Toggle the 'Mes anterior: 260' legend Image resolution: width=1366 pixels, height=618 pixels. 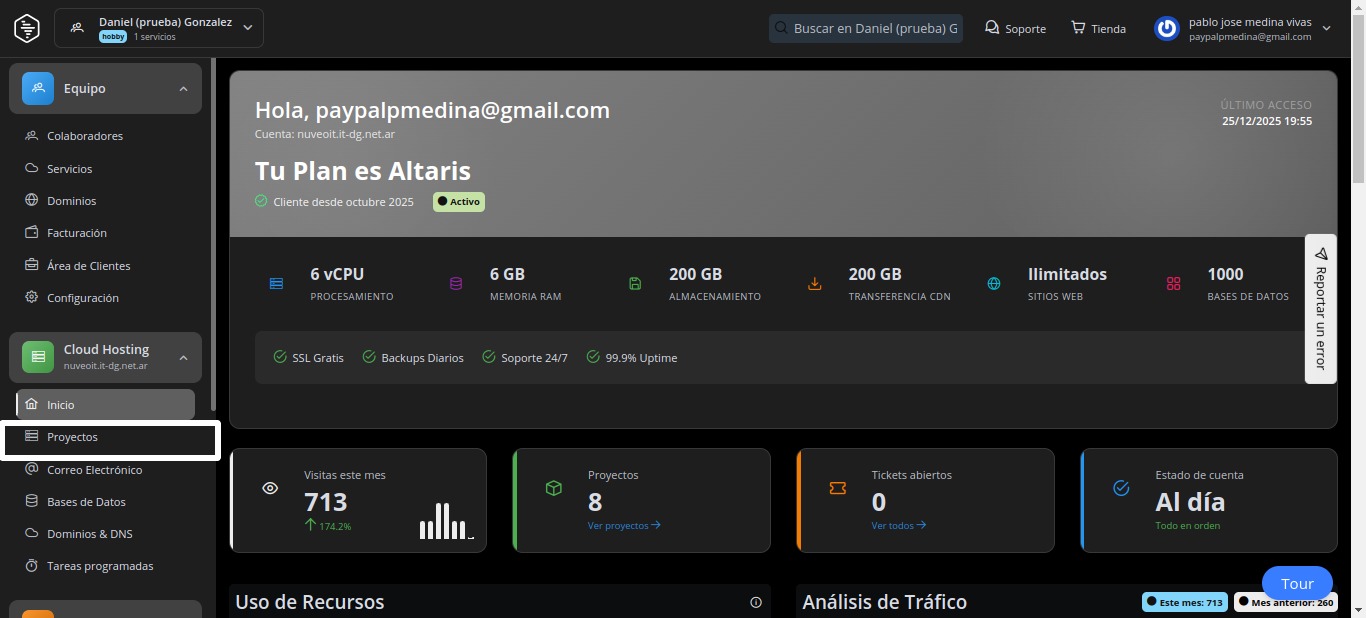1284,602
